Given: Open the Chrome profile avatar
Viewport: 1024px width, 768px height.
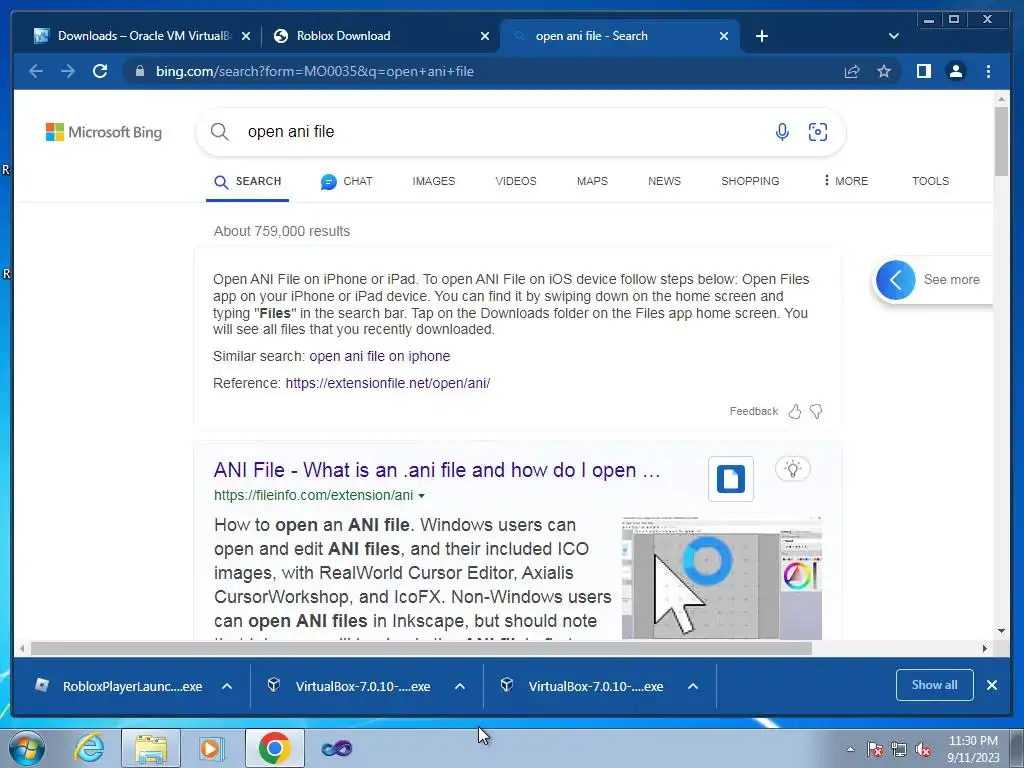Looking at the screenshot, I should pyautogui.click(x=955, y=71).
